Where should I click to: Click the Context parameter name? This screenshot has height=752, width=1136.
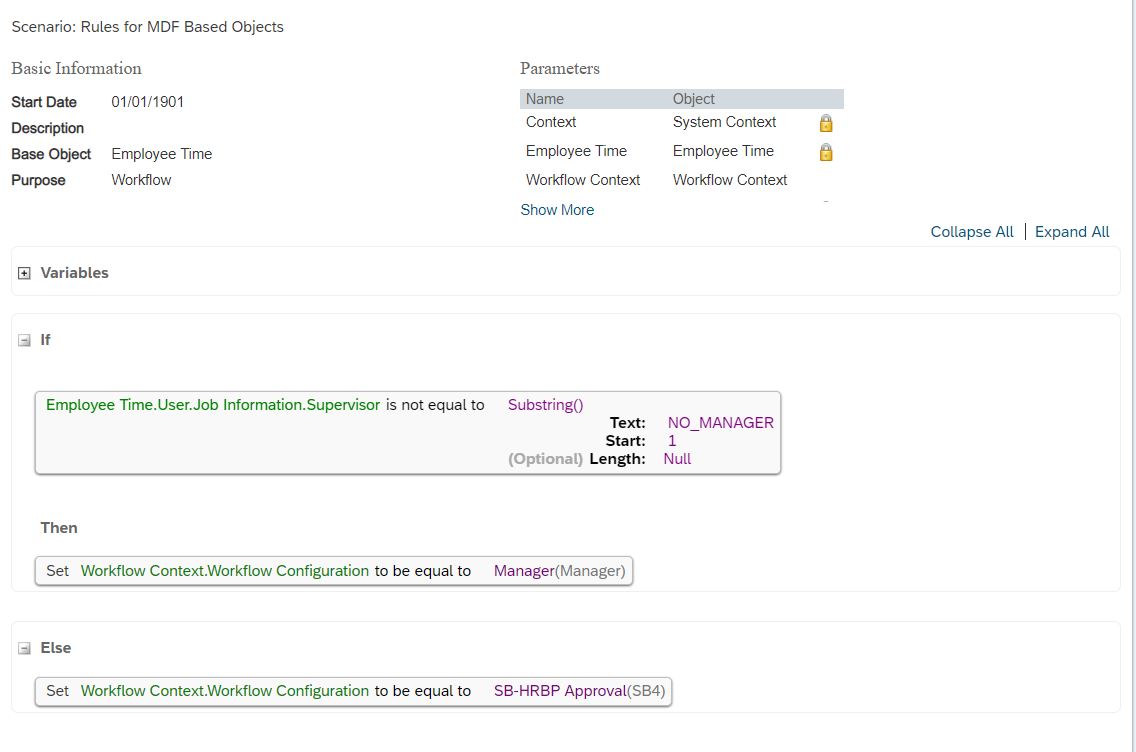551,122
